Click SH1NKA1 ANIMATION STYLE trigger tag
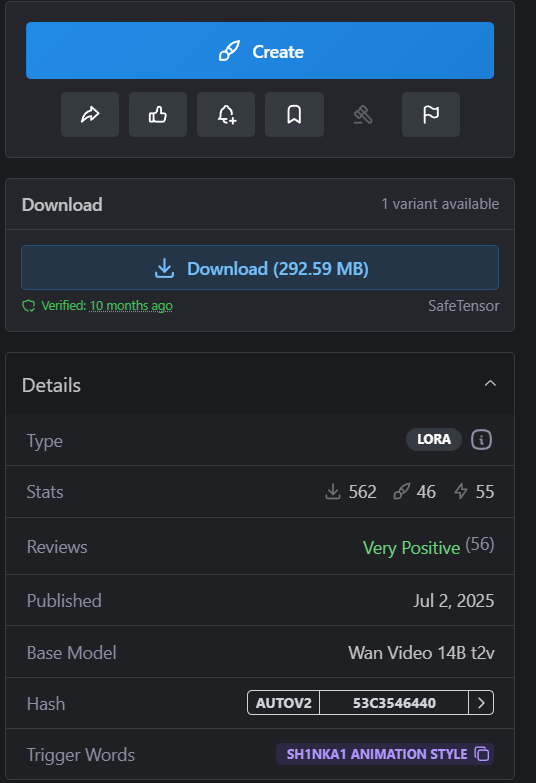The height and width of the screenshot is (783, 536). [x=377, y=754]
